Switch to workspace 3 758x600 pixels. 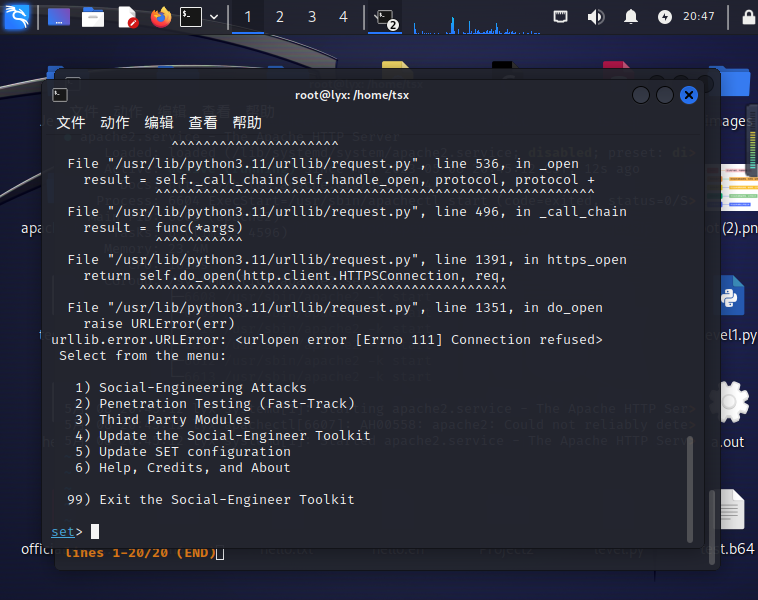pyautogui.click(x=312, y=17)
